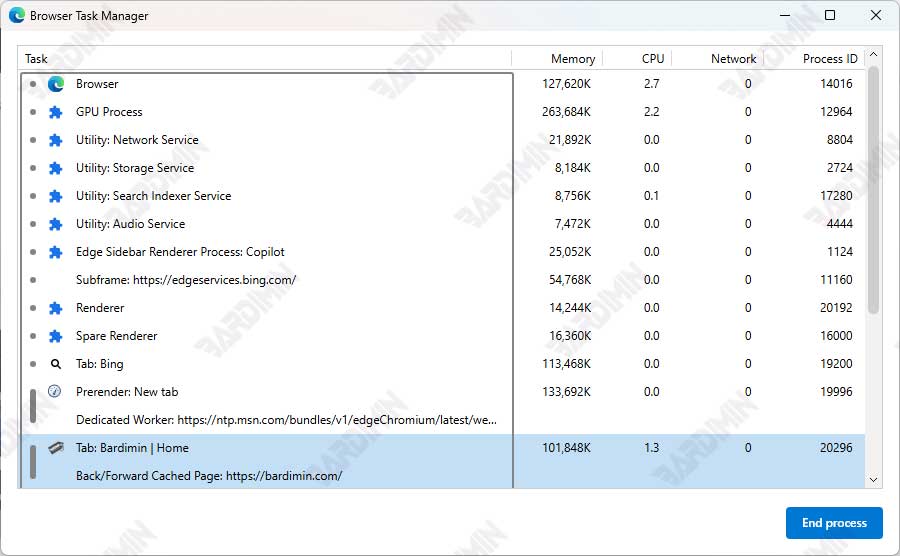
Task: Select the Tab: Bing row
Action: coord(442,364)
